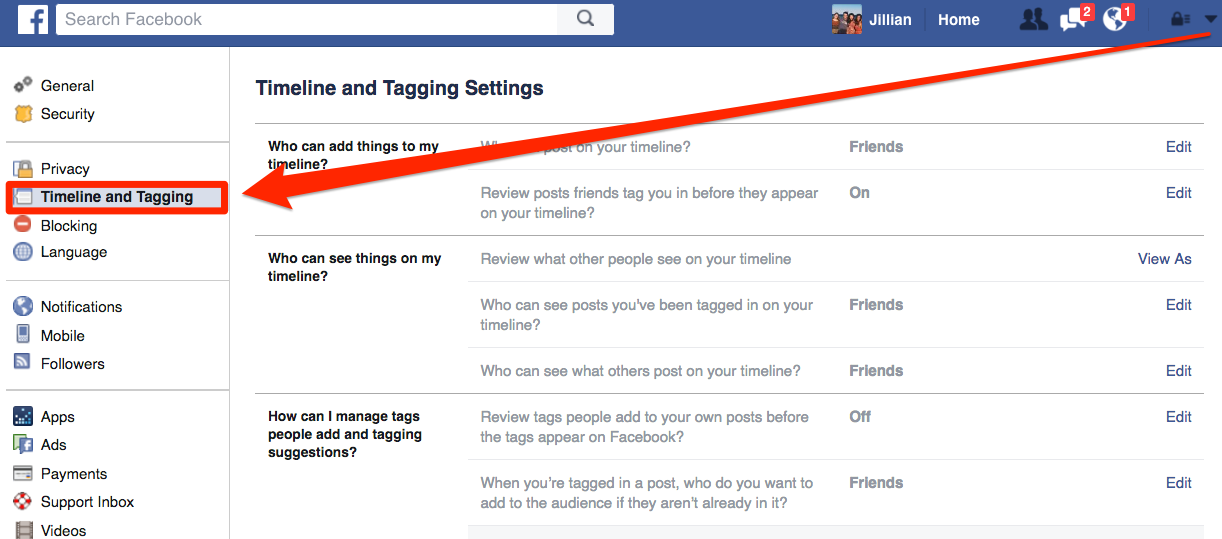Select the Language globe icon
Image resolution: width=1222 pixels, height=539 pixels.
22,252
